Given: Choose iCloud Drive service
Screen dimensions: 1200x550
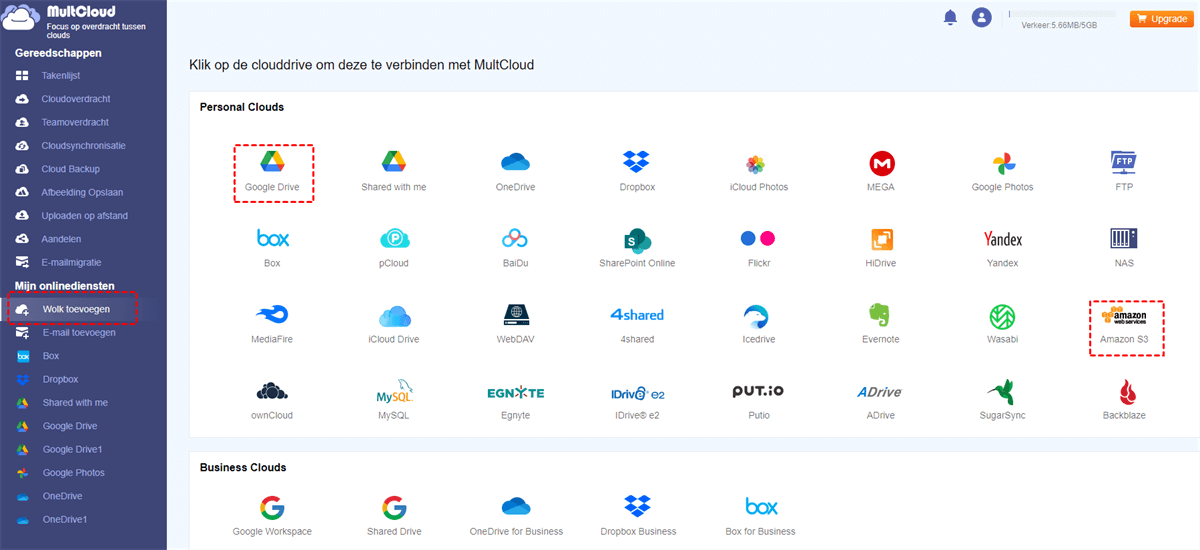Looking at the screenshot, I should pyautogui.click(x=394, y=325).
